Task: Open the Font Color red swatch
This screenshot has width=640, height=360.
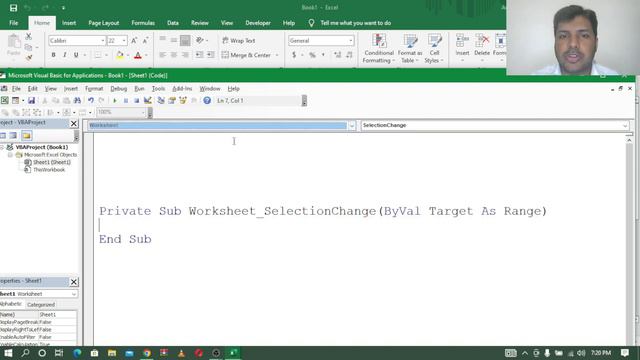Action: click(138, 55)
